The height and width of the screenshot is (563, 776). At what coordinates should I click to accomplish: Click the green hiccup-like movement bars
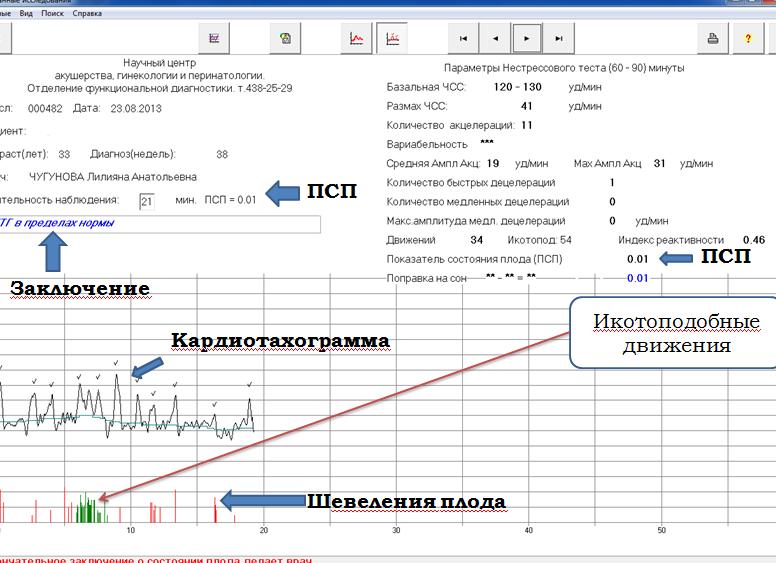[x=90, y=508]
